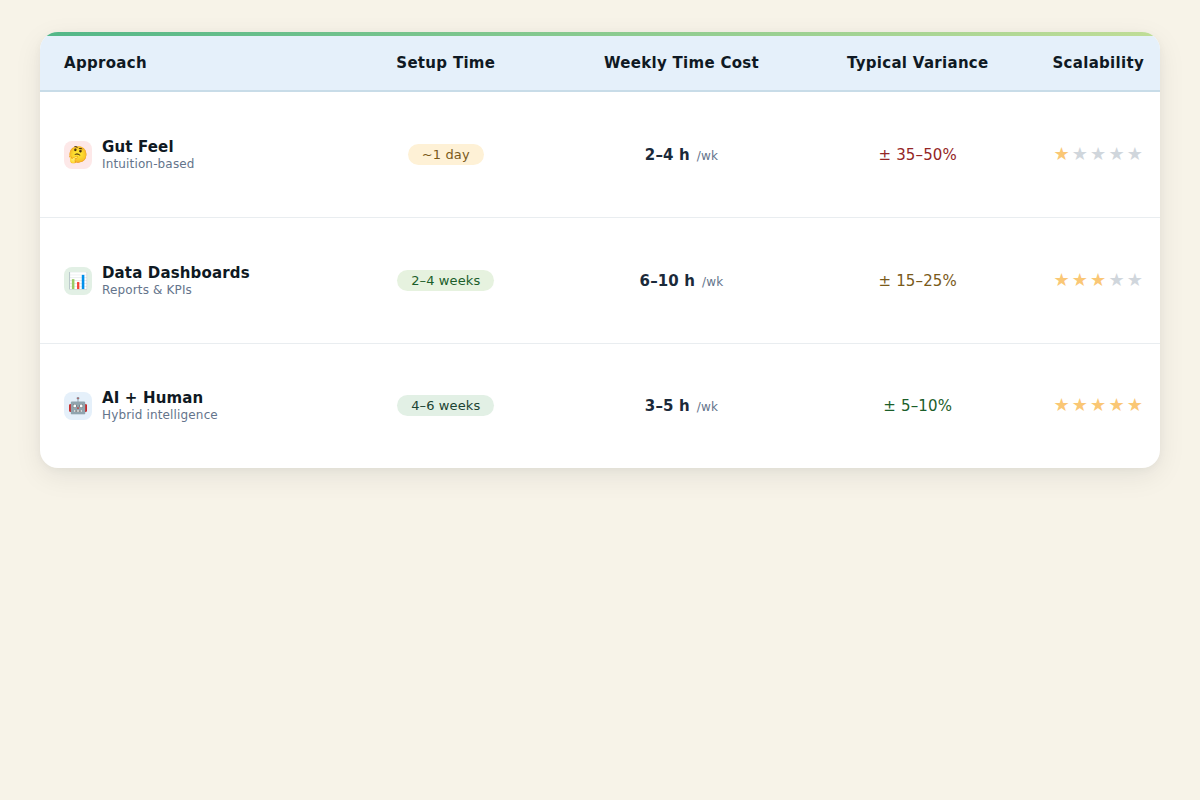Image resolution: width=1200 pixels, height=800 pixels.
Task: Click the ± 5–10% variance value
Action: coord(918,406)
